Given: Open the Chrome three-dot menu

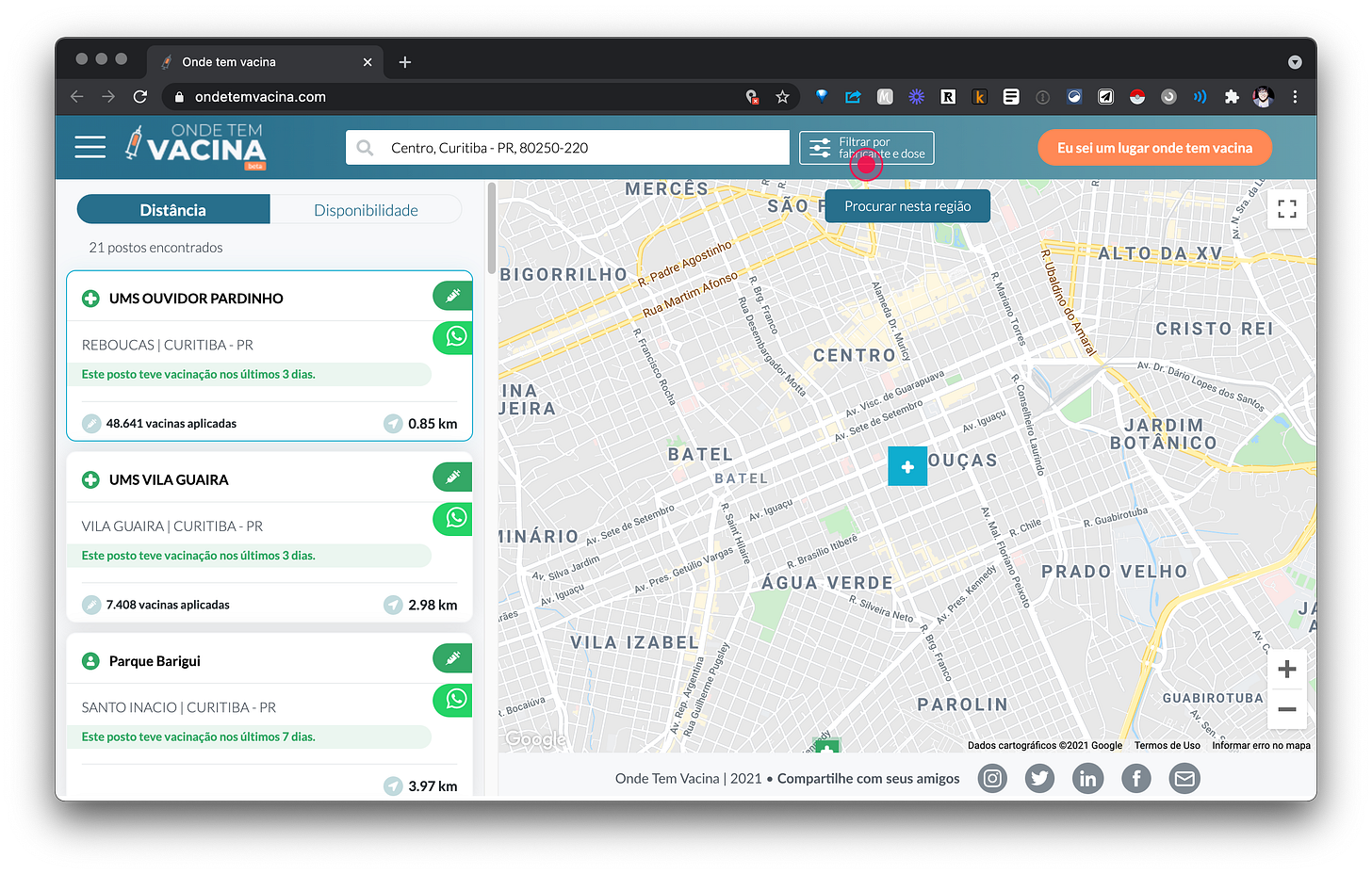Looking at the screenshot, I should pos(1295,97).
